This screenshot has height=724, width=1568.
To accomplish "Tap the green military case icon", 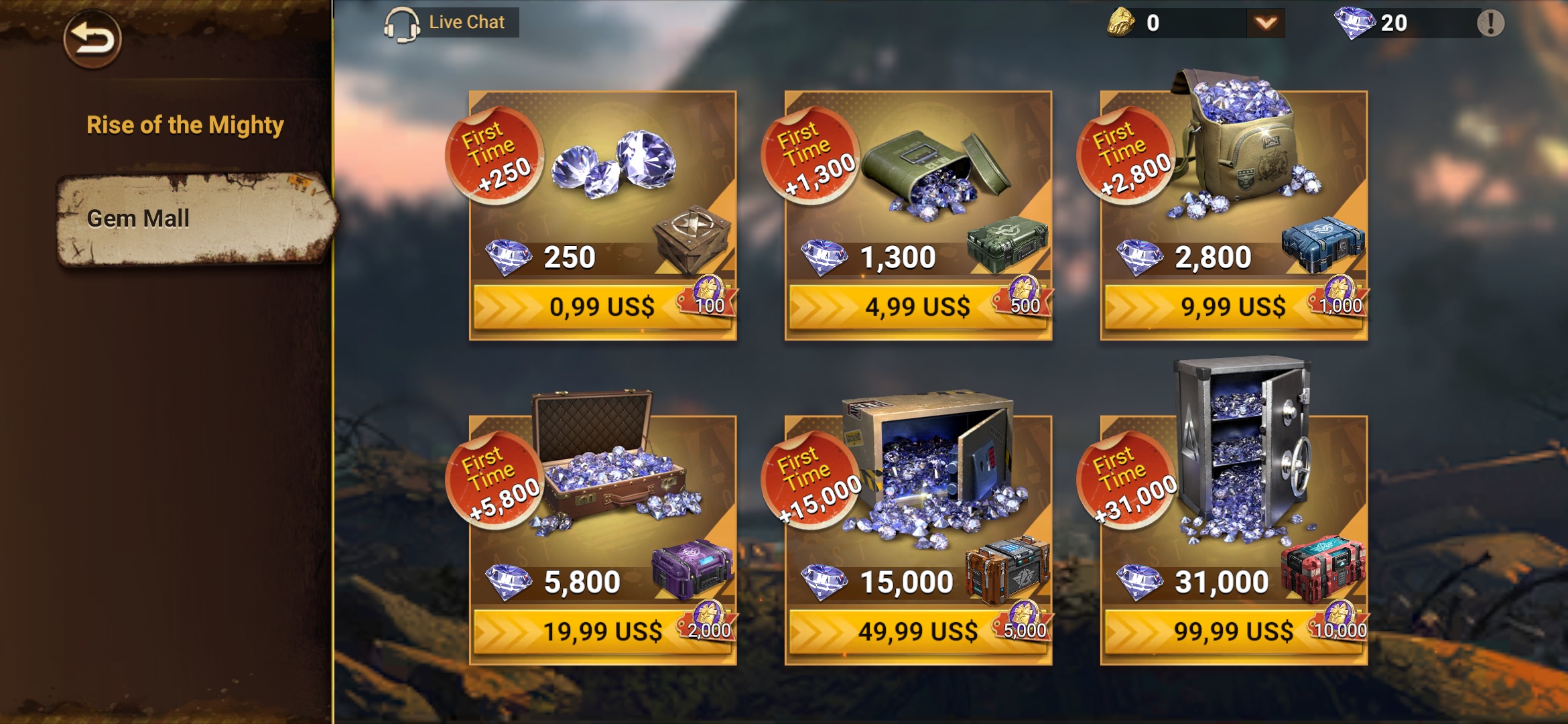I will [x=1008, y=243].
